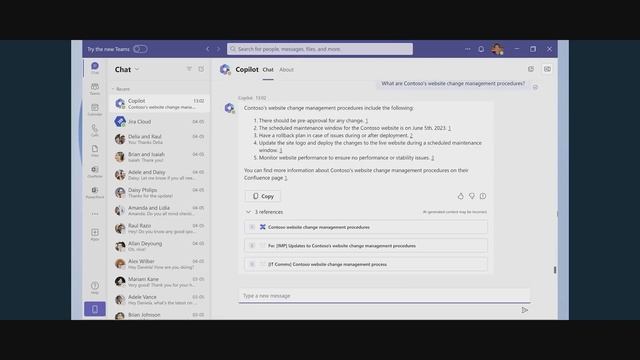Collapse the Recent chats section

point(113,89)
